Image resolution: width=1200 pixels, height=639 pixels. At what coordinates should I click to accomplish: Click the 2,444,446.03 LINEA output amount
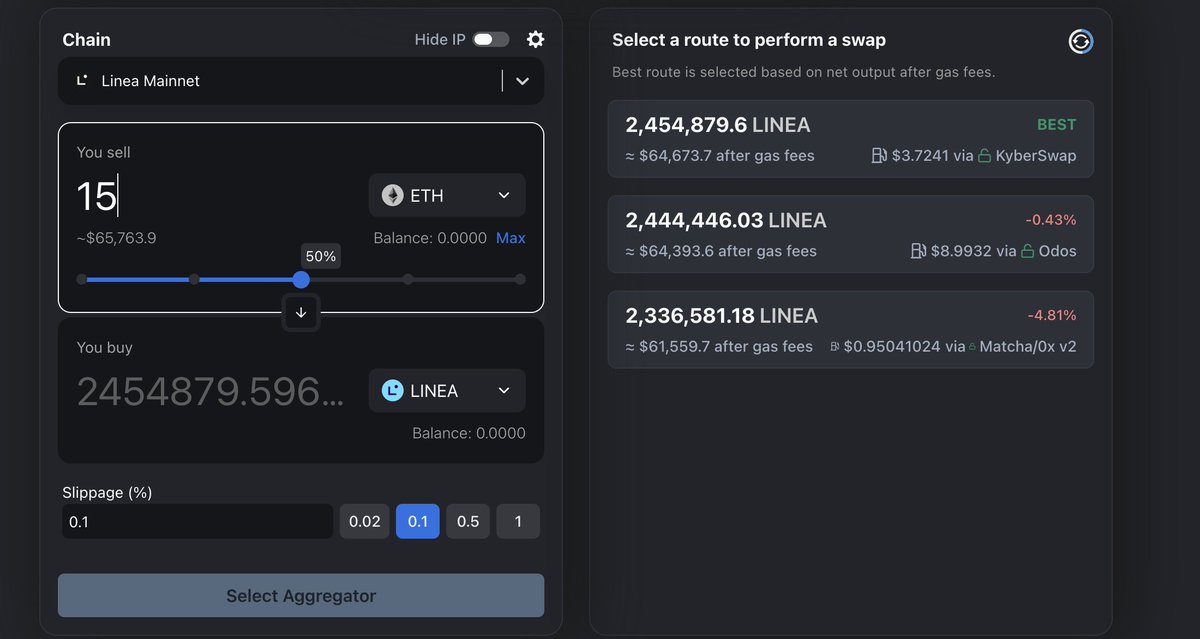point(726,220)
